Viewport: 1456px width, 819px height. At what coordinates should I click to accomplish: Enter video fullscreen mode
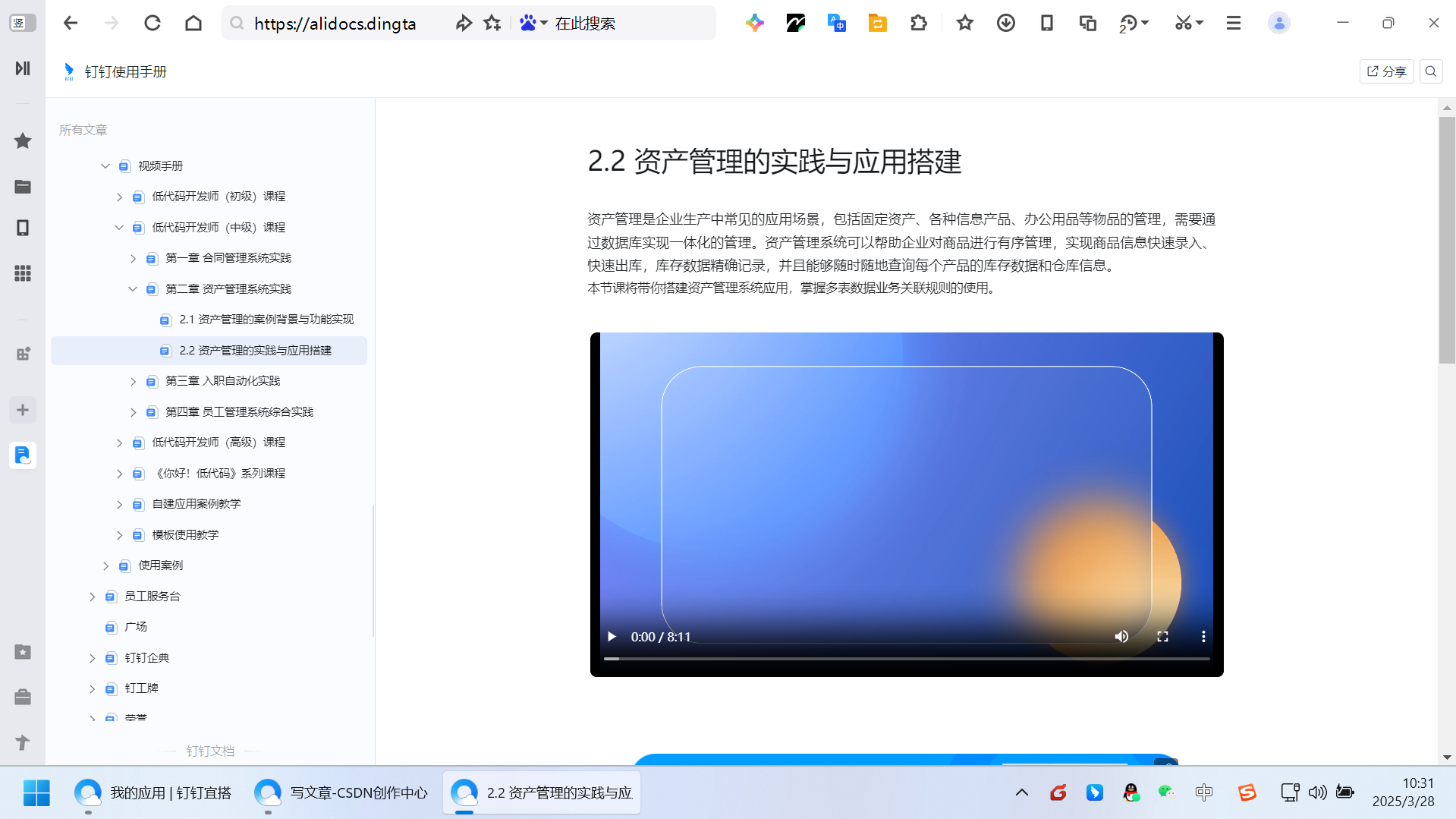[1162, 637]
